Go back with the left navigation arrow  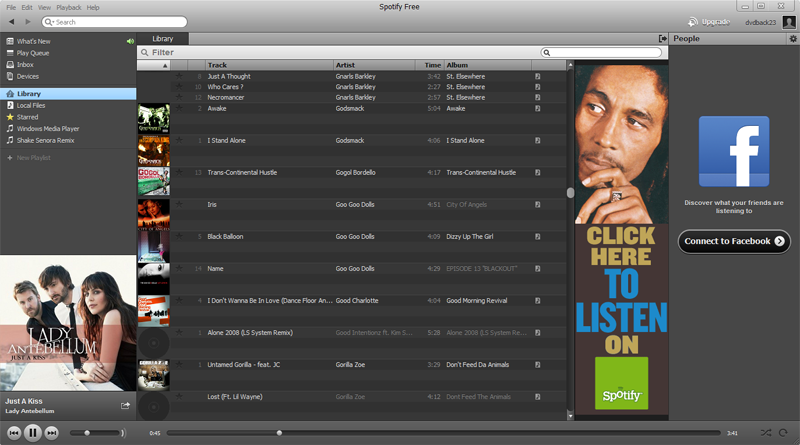pos(11,22)
